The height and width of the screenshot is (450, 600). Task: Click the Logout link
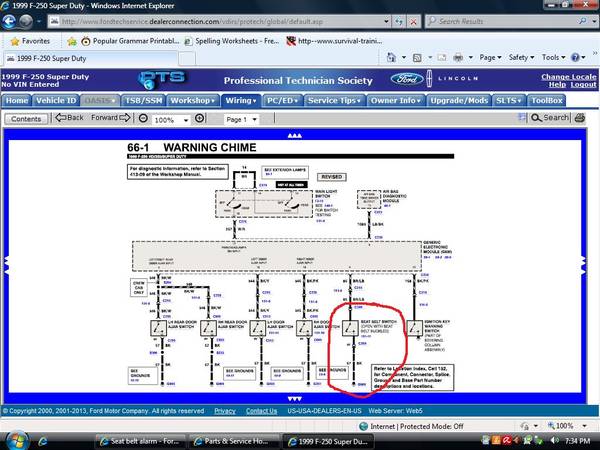pos(583,85)
